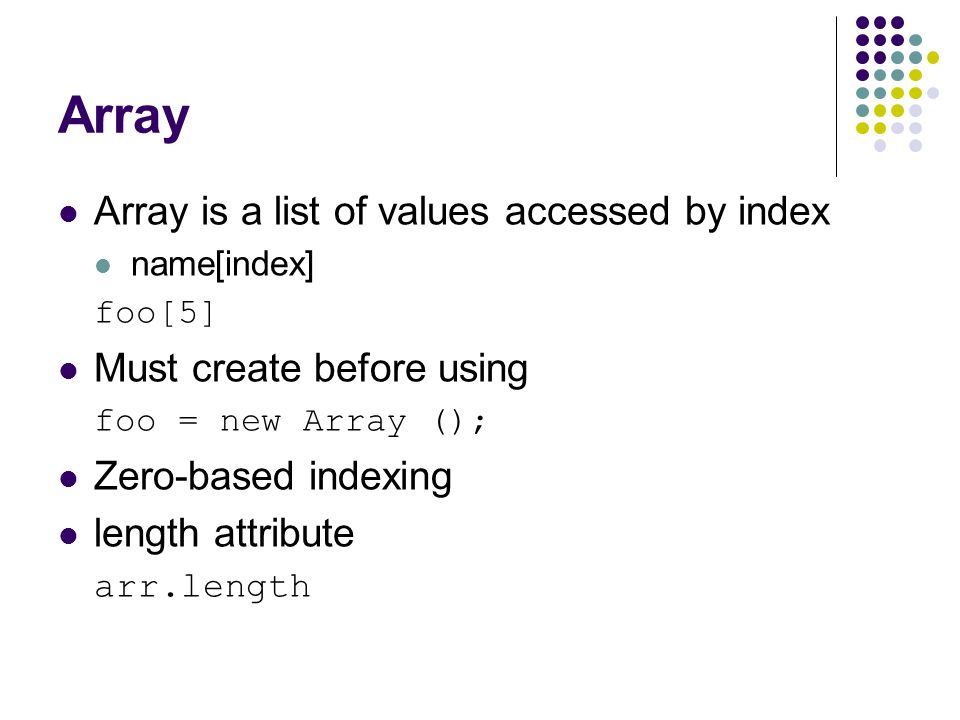The image size is (960, 720).
Task: Click the vertical black divider line
Action: click(x=836, y=97)
